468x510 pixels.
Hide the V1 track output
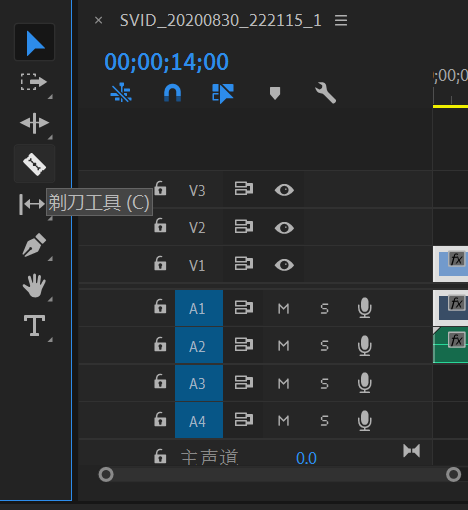click(x=284, y=265)
